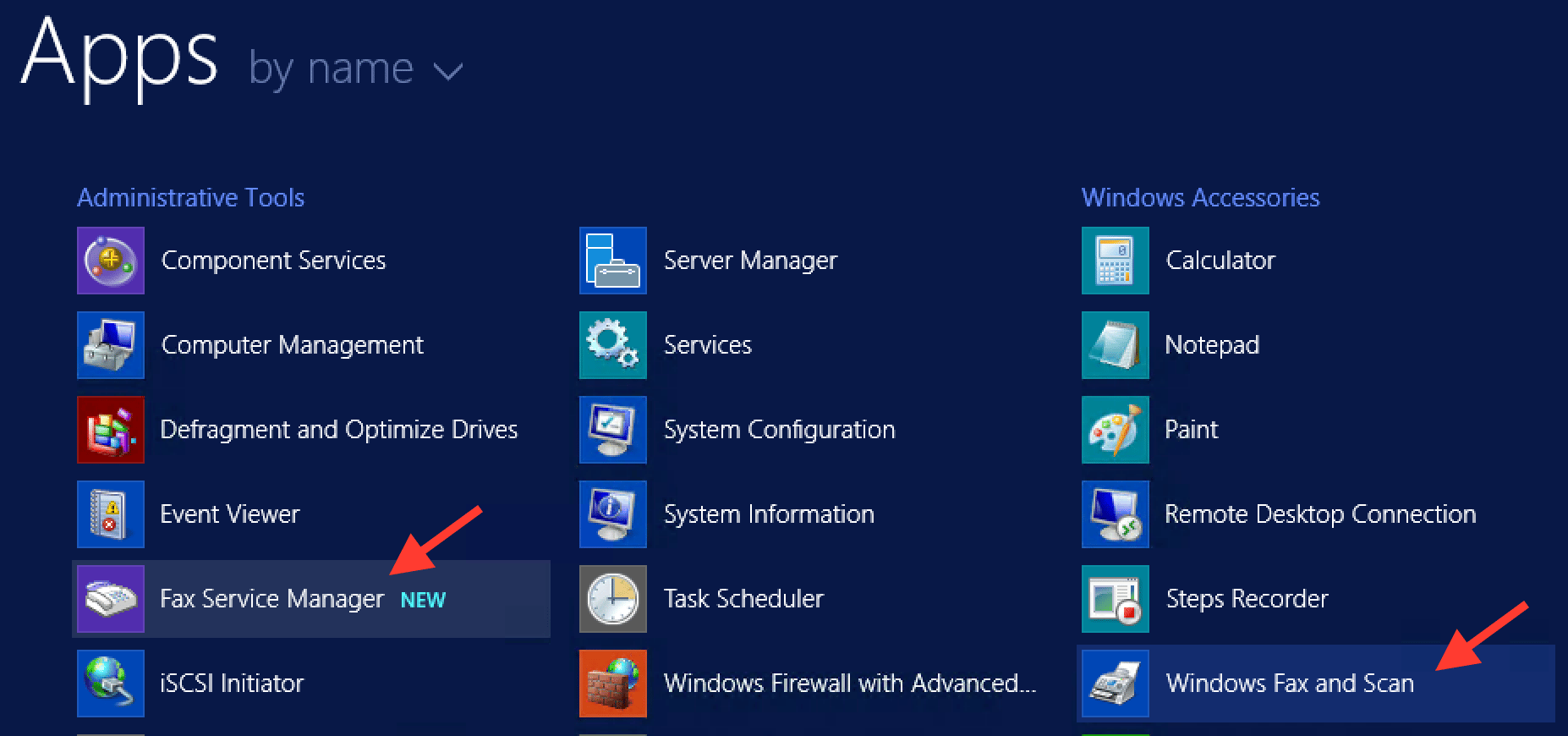Image resolution: width=1568 pixels, height=736 pixels.
Task: Select the 'System Configuration' text
Action: tap(779, 430)
